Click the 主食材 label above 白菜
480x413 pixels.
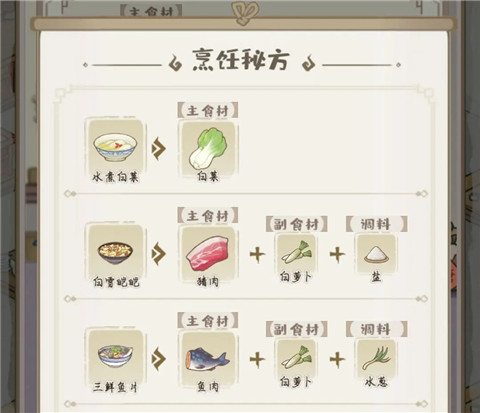[x=208, y=110]
